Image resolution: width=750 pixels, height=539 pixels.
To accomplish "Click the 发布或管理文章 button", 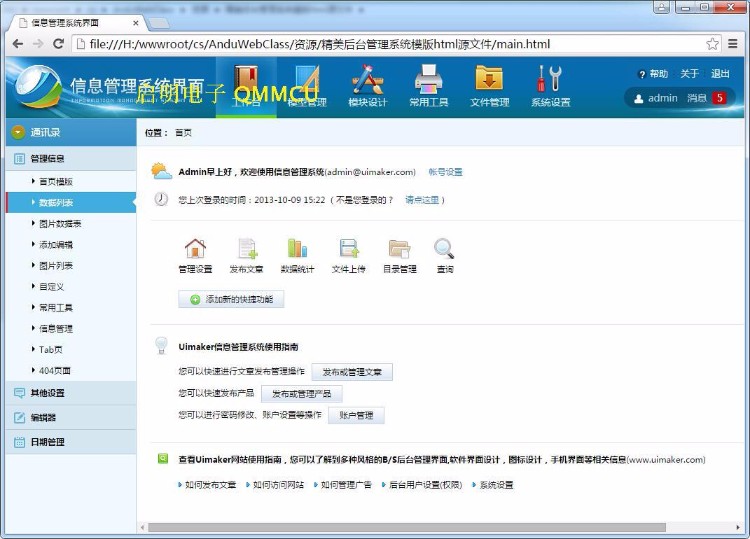I will (x=352, y=372).
